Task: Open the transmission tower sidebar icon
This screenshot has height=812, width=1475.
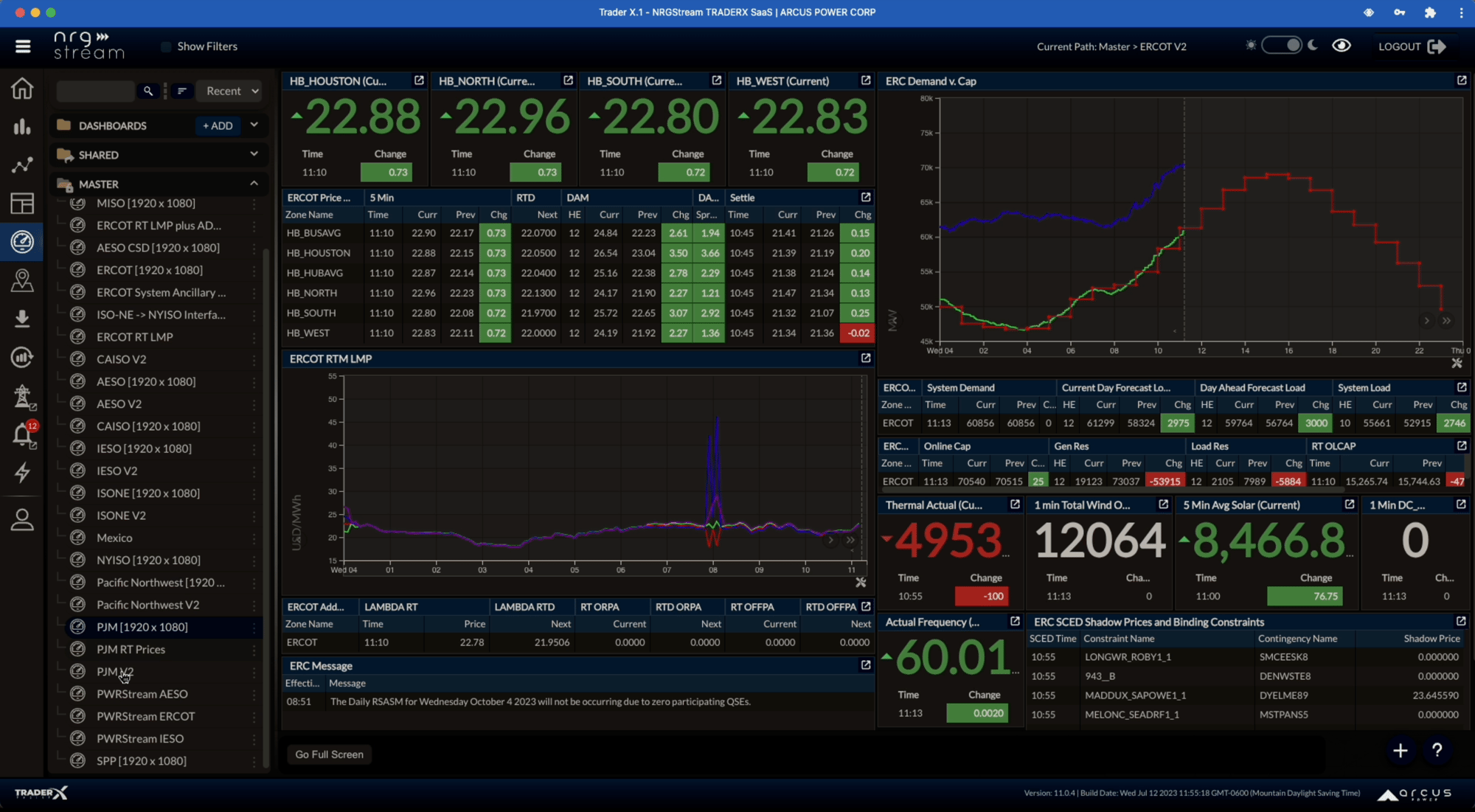Action: pyautogui.click(x=23, y=396)
